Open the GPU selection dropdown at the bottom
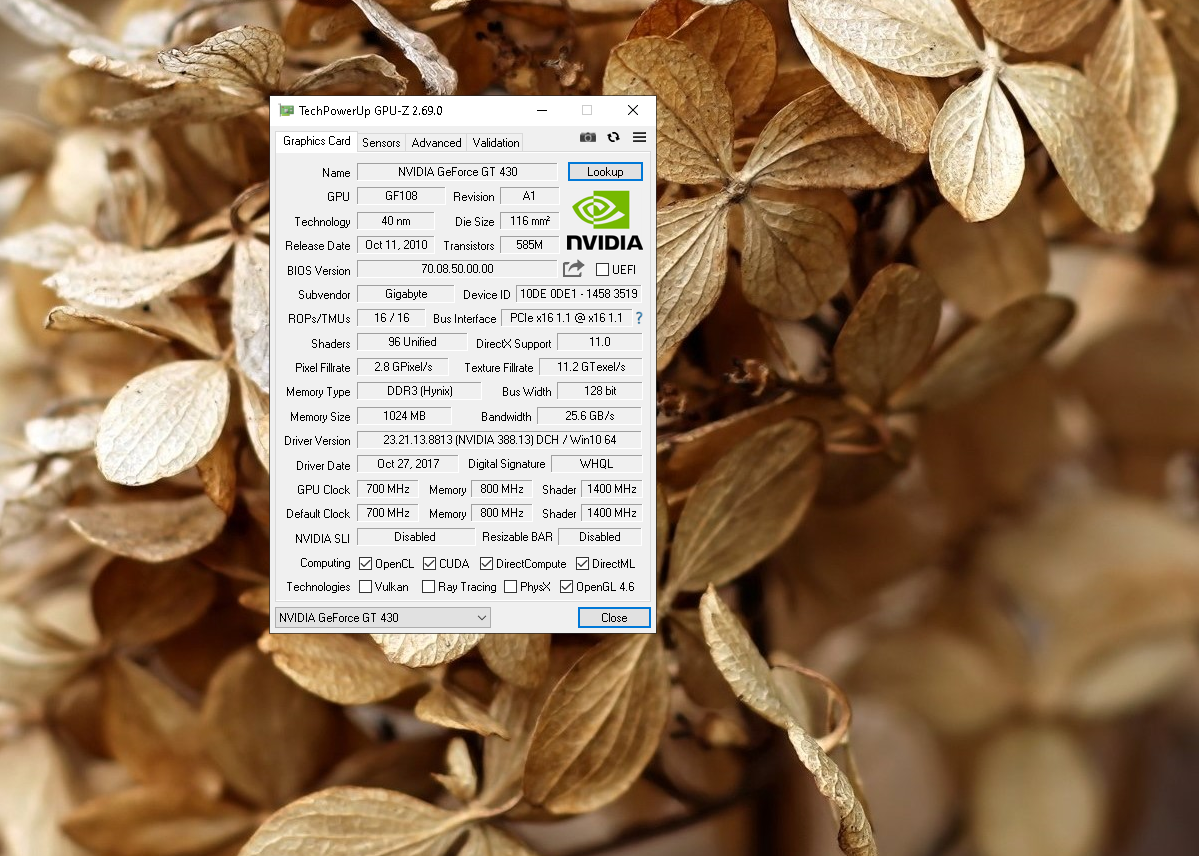 pyautogui.click(x=481, y=617)
